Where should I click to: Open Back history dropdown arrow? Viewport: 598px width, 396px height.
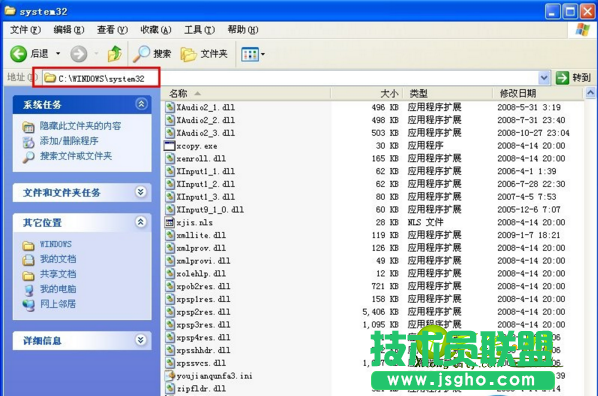(58, 53)
